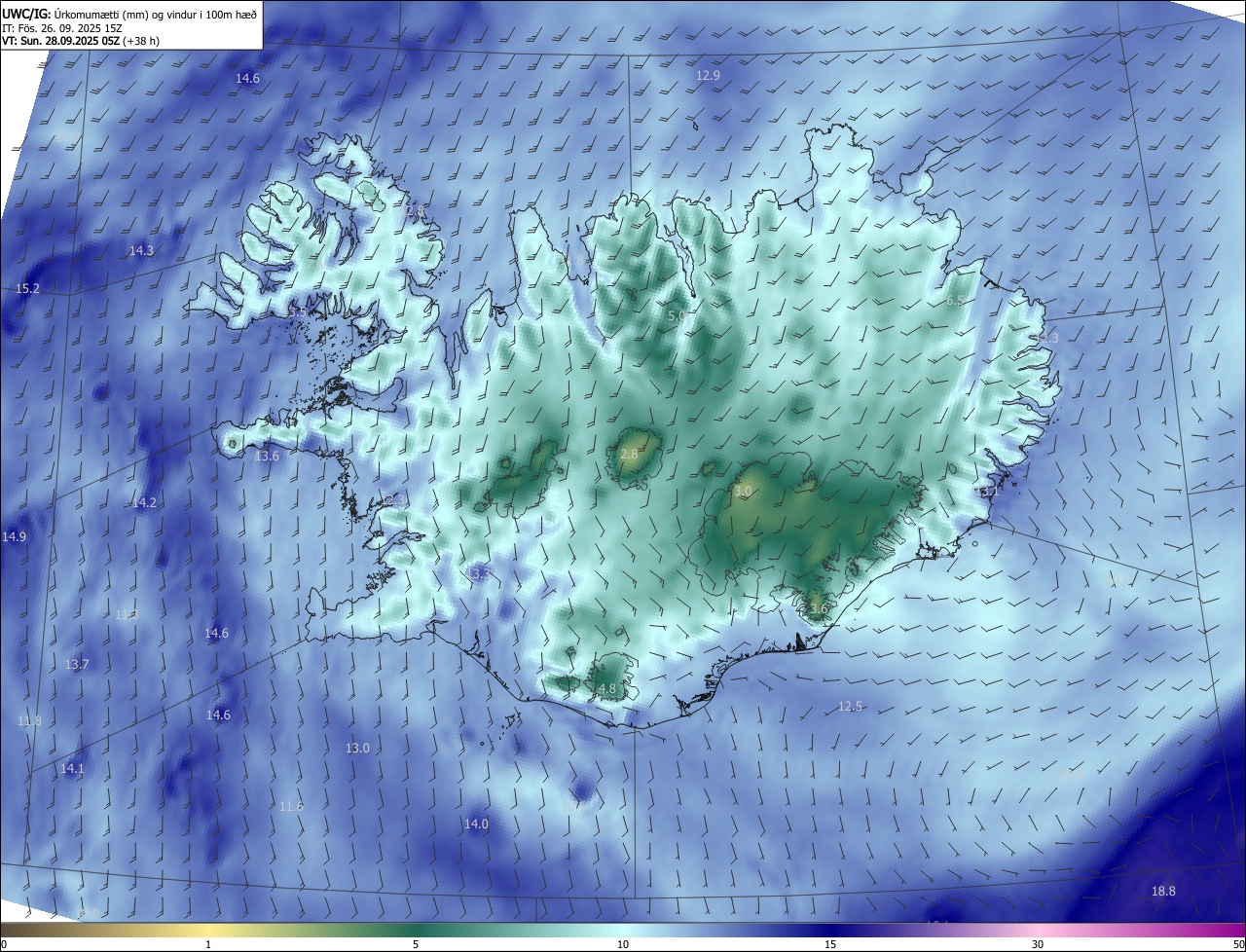Click the 12.5 value label
Viewport: 1246px width, 952px height.
click(x=850, y=707)
